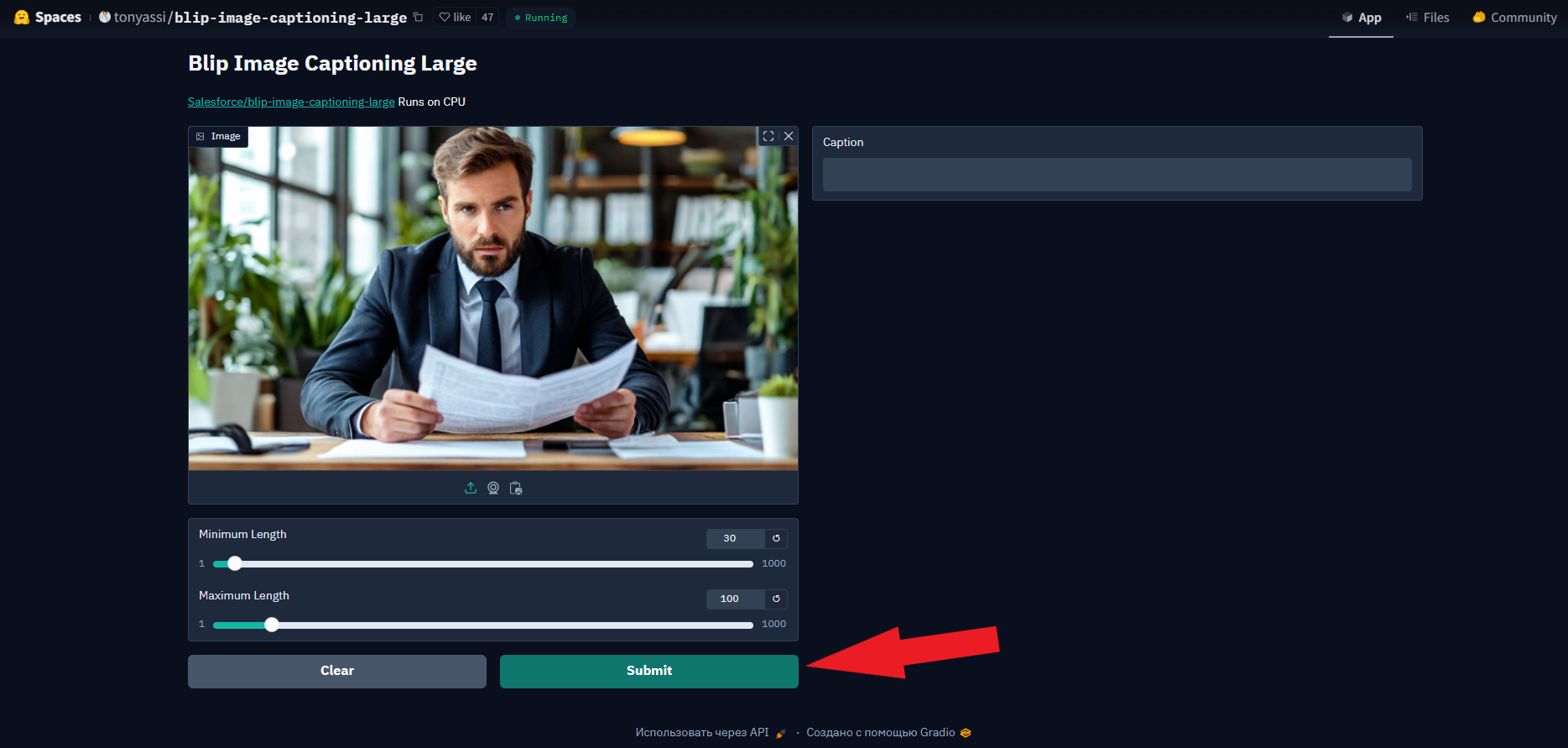Choose the paste from clipboard icon
This screenshot has height=748, width=1568.
coord(516,488)
